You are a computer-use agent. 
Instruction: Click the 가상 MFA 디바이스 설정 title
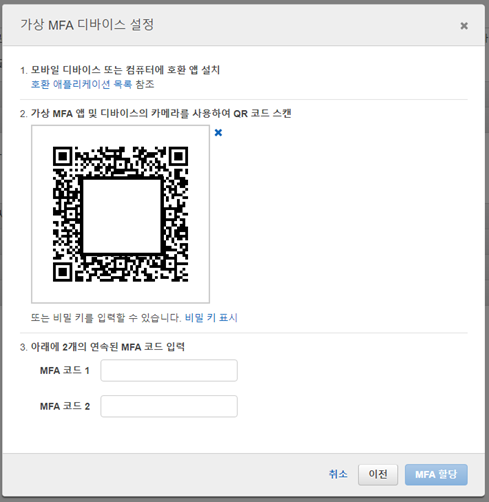pyautogui.click(x=87, y=25)
